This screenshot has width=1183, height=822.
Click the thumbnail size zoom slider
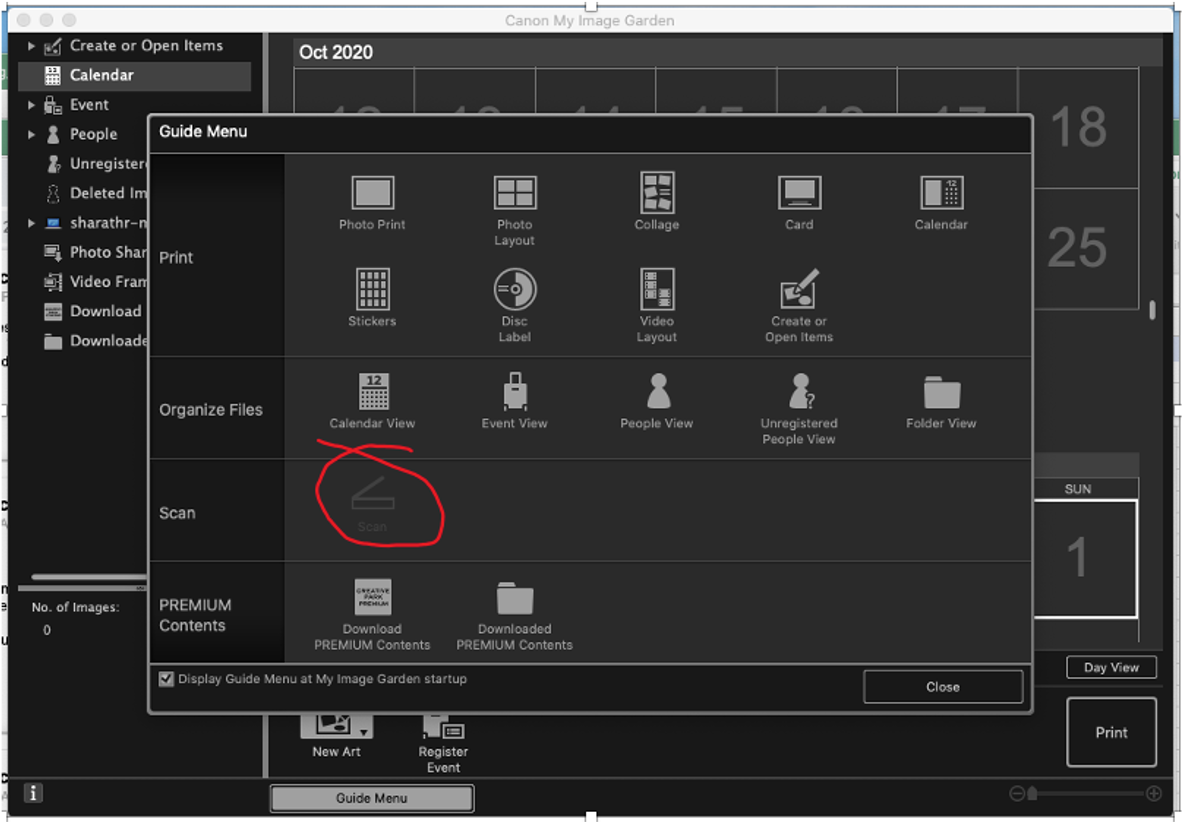pyautogui.click(x=1085, y=794)
